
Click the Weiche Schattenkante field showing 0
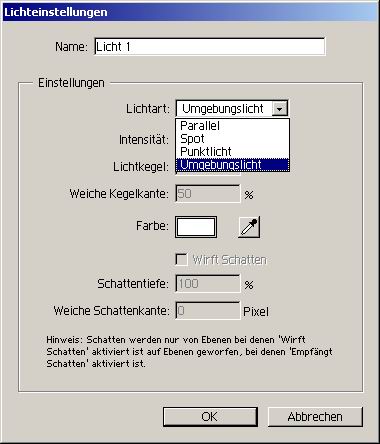click(x=208, y=311)
